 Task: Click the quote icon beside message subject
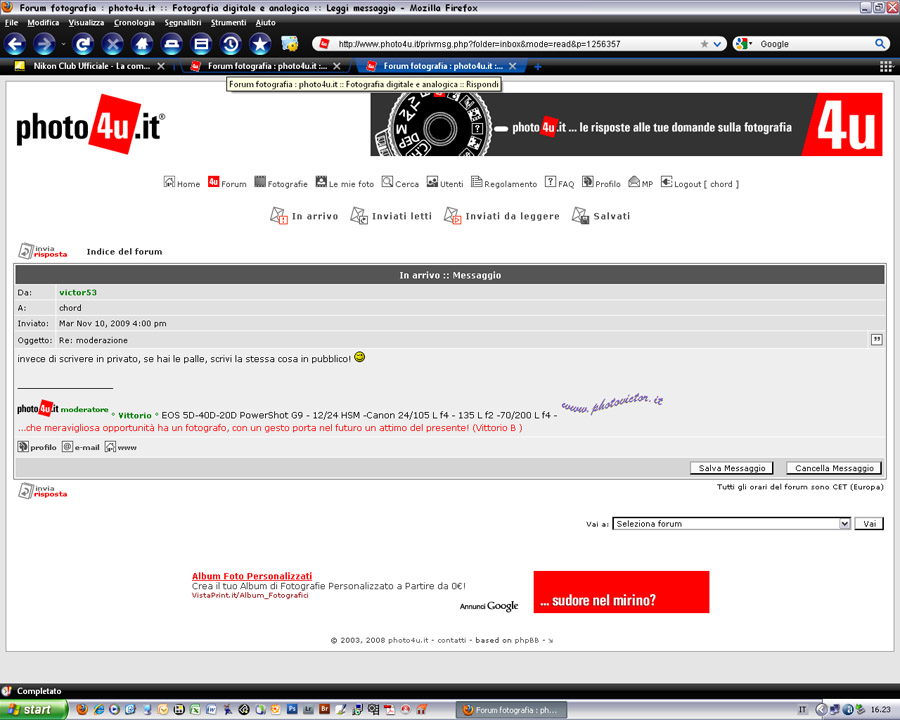tap(877, 340)
